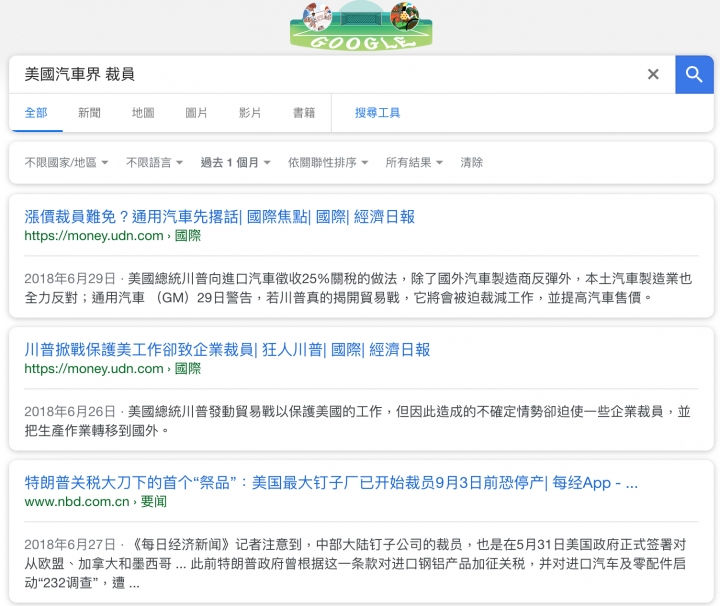Toggle the 搜尋工具 search tools
The height and width of the screenshot is (606, 720).
377,113
